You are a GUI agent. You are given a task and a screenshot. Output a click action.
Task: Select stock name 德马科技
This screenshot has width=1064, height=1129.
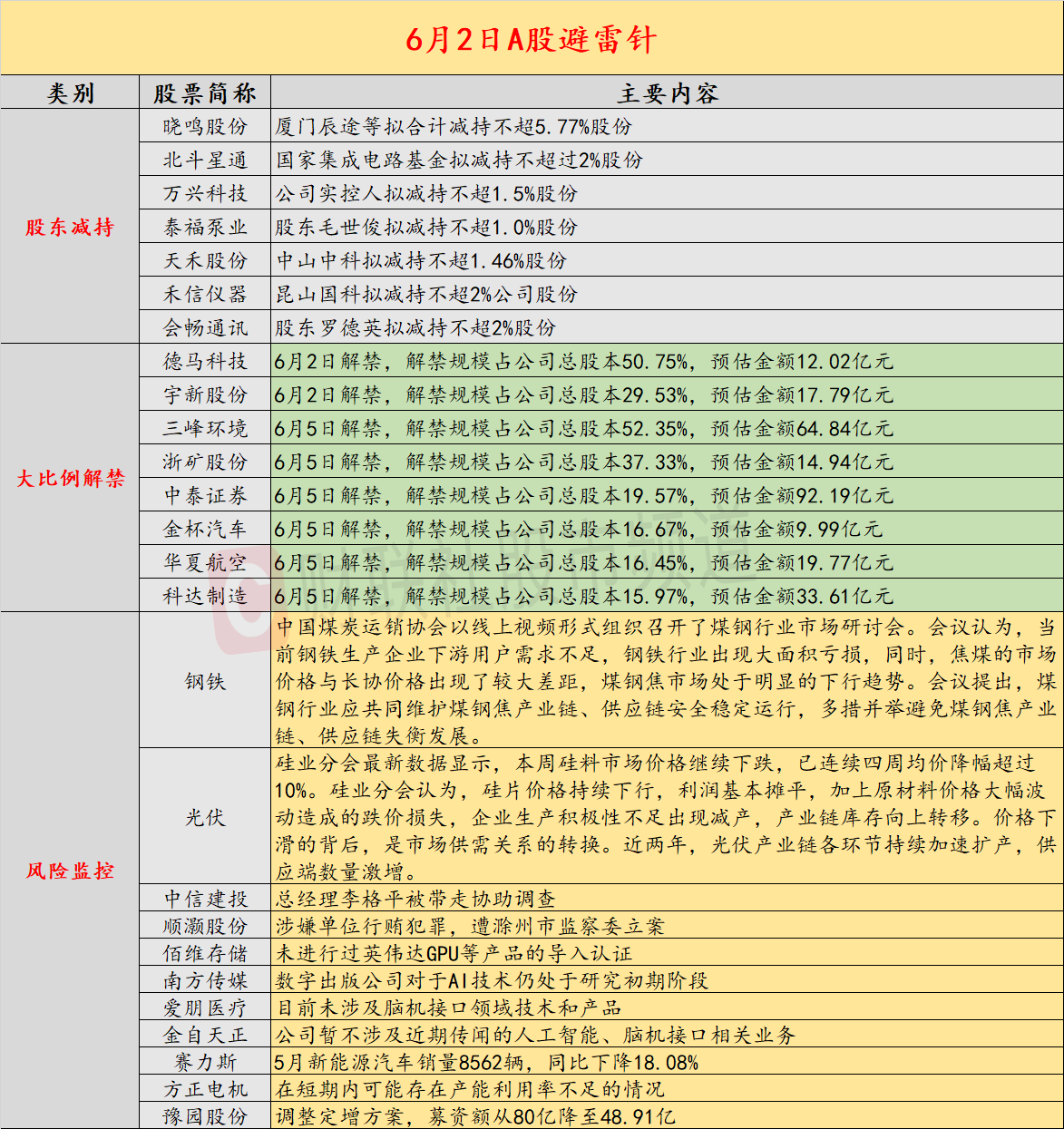[x=205, y=361]
